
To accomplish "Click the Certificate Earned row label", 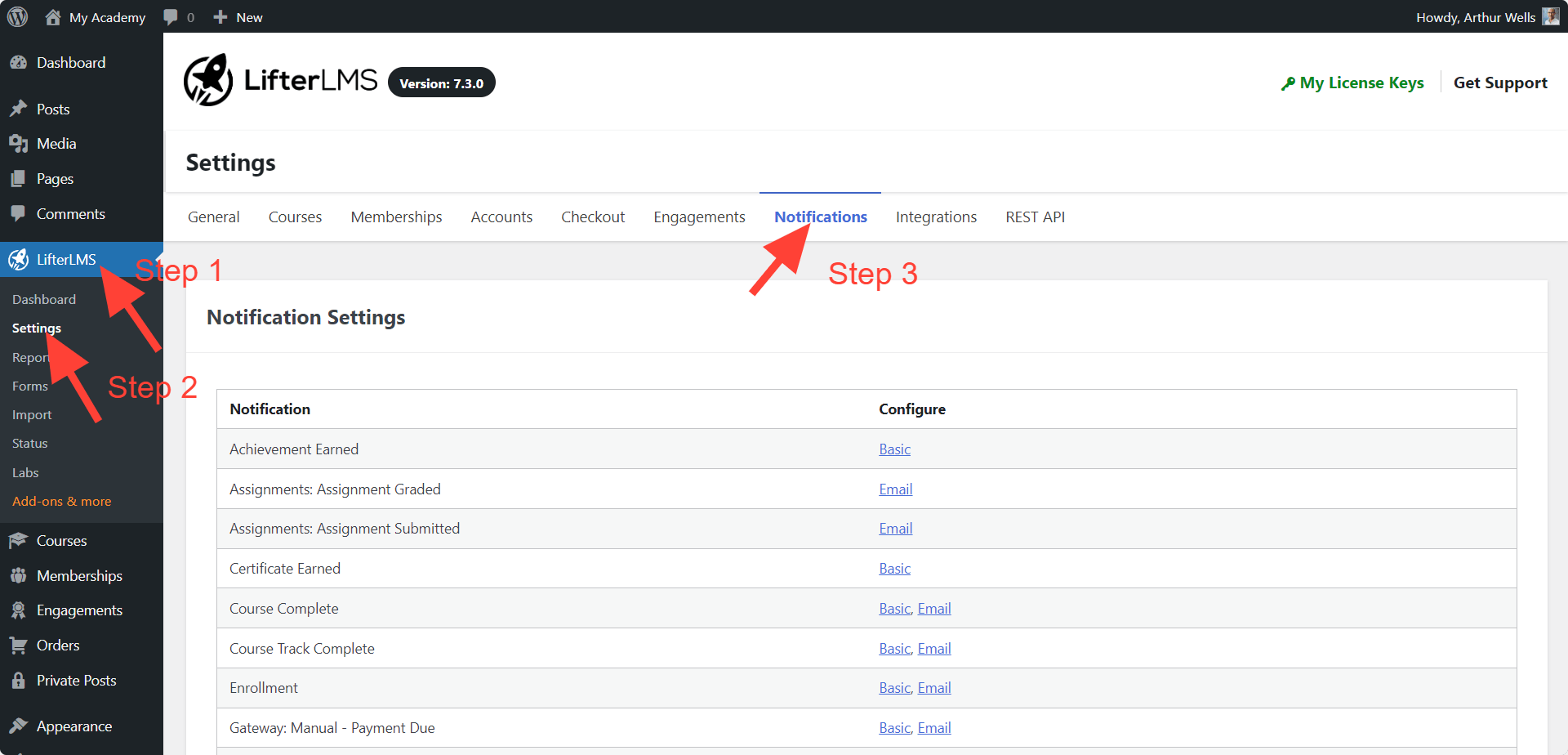I will click(285, 569).
